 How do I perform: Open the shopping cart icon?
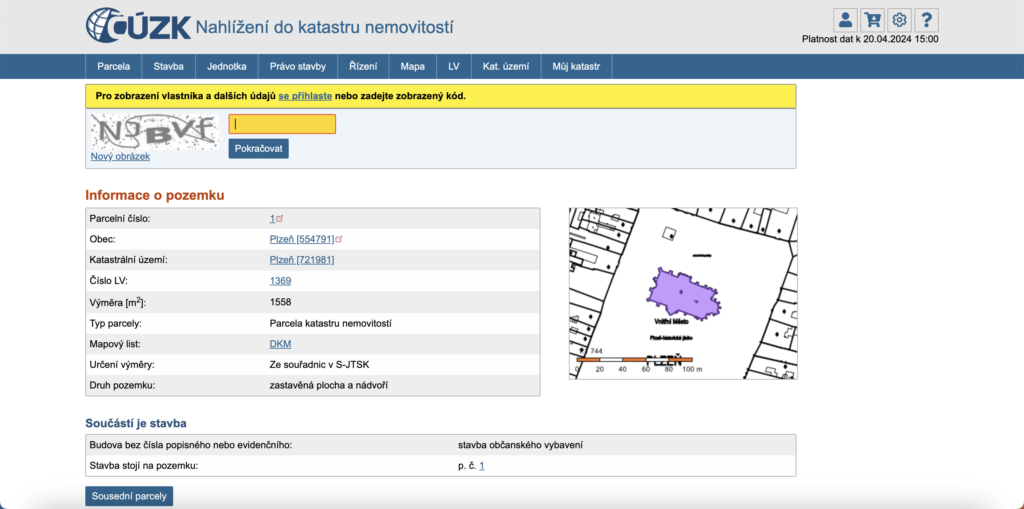click(x=872, y=20)
